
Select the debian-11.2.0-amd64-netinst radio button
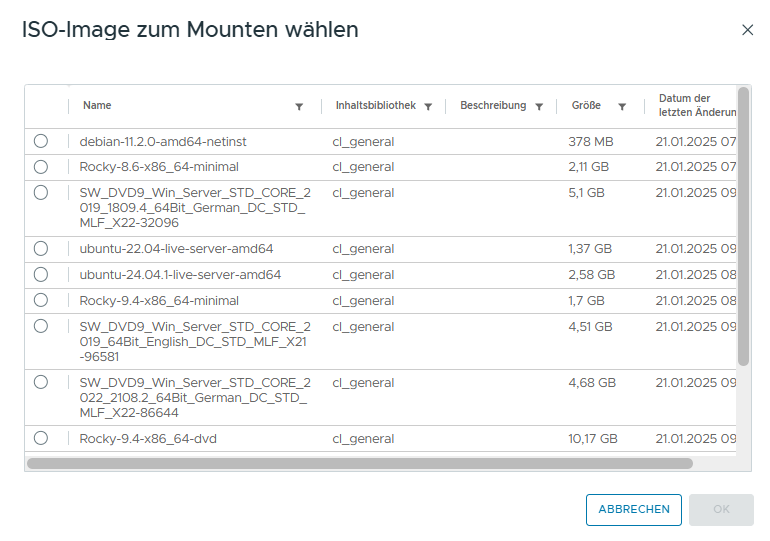click(x=41, y=141)
